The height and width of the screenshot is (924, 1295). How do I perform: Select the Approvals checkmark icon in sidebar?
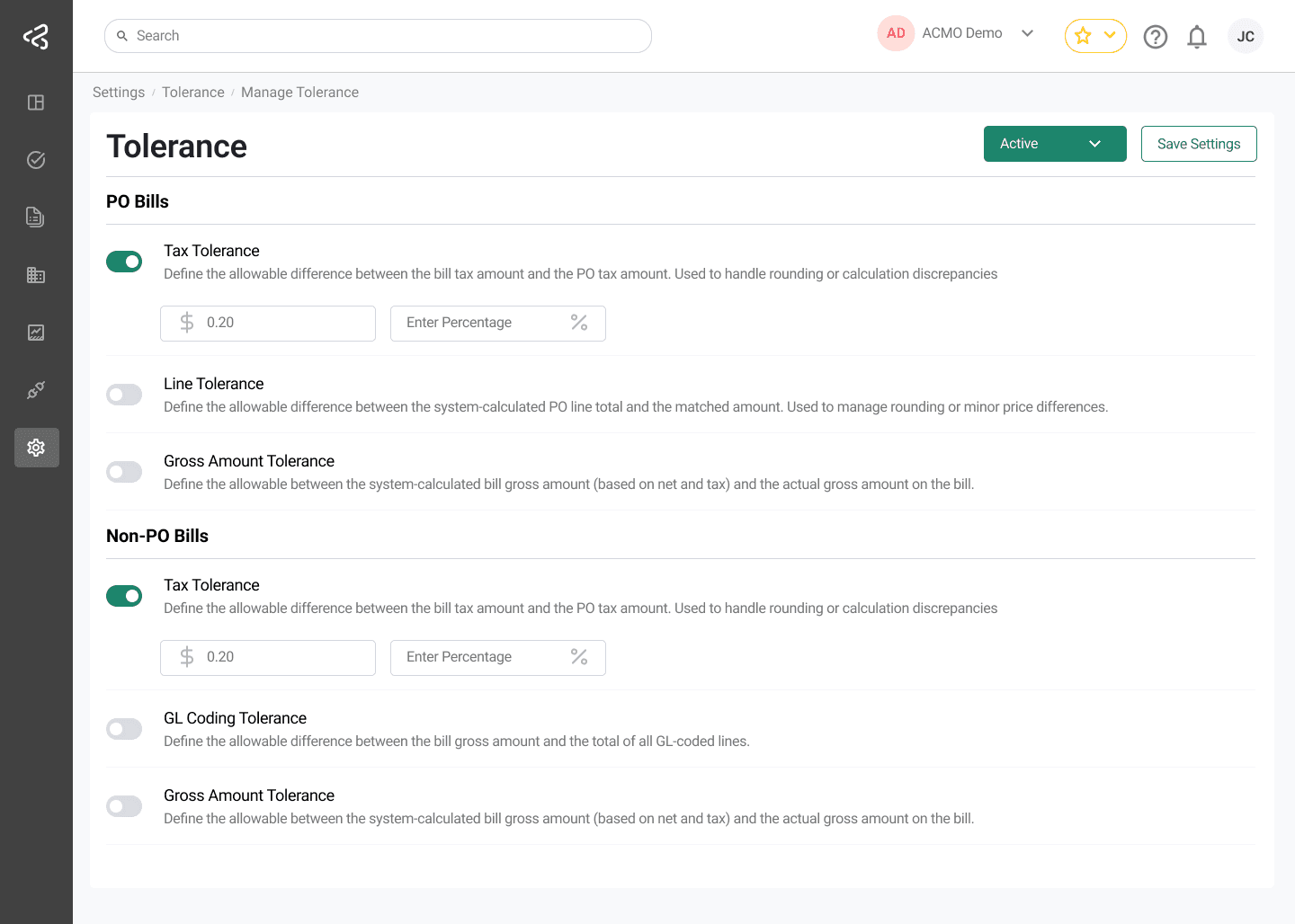coord(36,159)
